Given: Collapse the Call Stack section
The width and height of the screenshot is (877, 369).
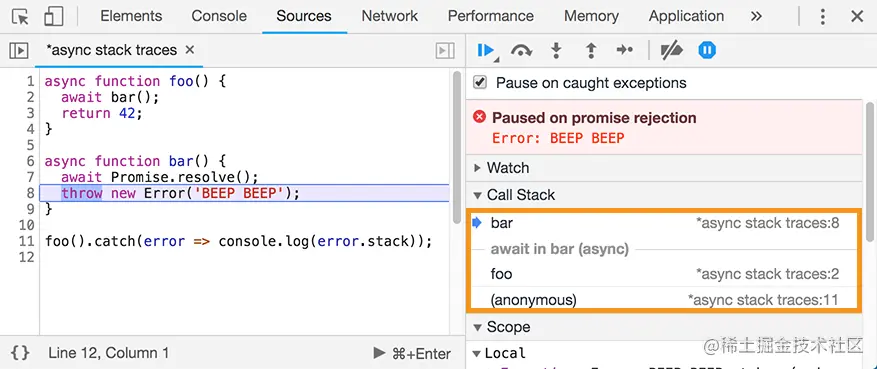Looking at the screenshot, I should point(664,195).
